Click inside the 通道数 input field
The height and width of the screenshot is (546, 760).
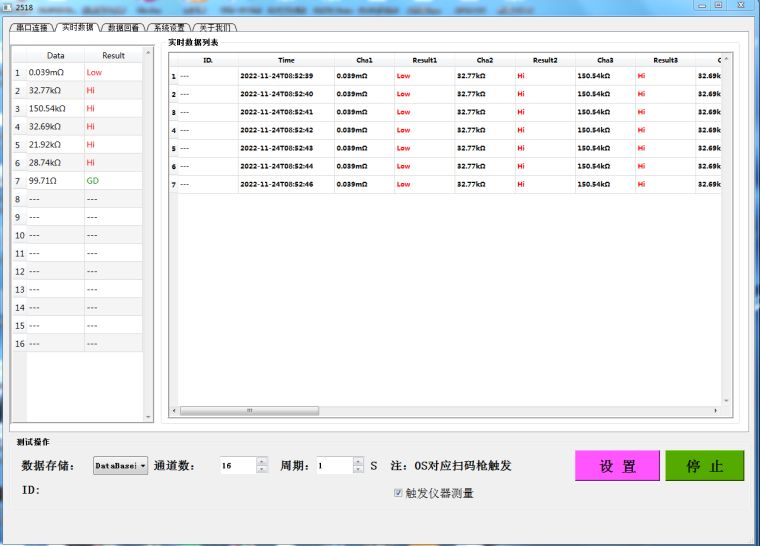238,466
